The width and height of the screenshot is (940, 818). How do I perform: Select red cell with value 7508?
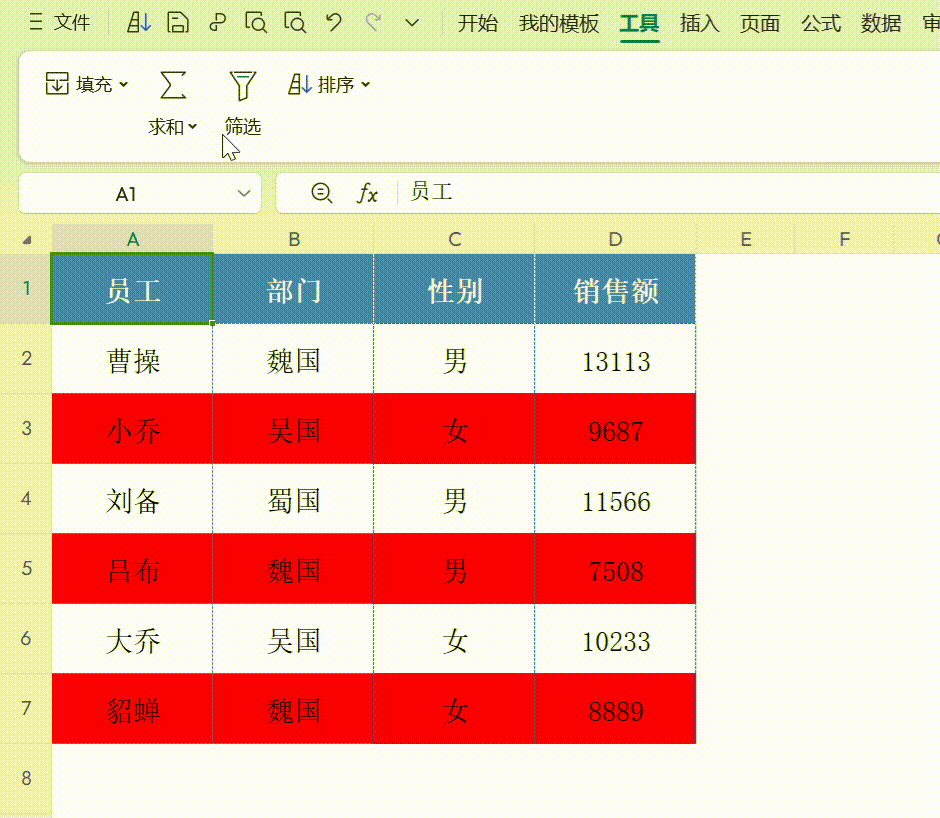coord(615,569)
